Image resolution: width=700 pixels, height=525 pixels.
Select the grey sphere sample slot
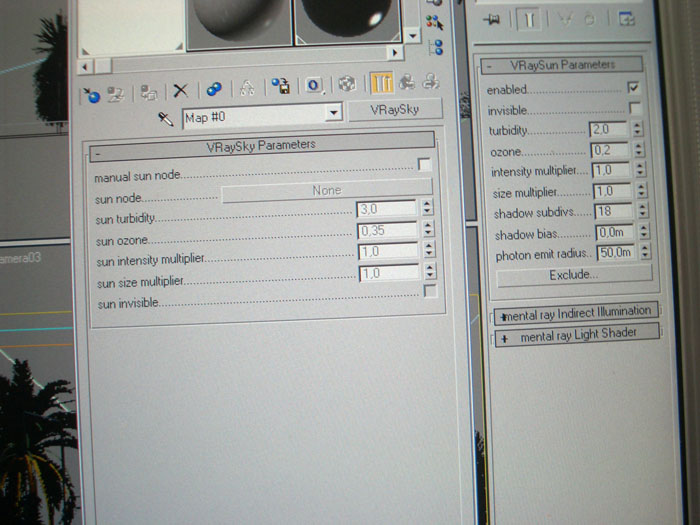pos(239,23)
